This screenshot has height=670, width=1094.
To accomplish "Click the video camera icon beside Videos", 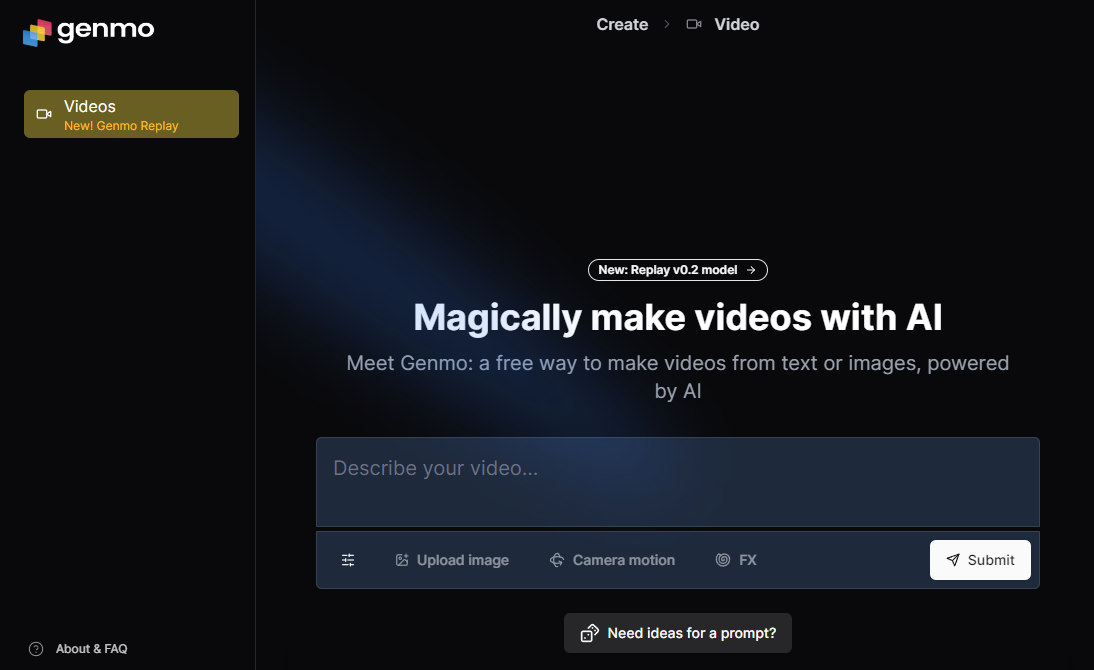I will tap(44, 114).
